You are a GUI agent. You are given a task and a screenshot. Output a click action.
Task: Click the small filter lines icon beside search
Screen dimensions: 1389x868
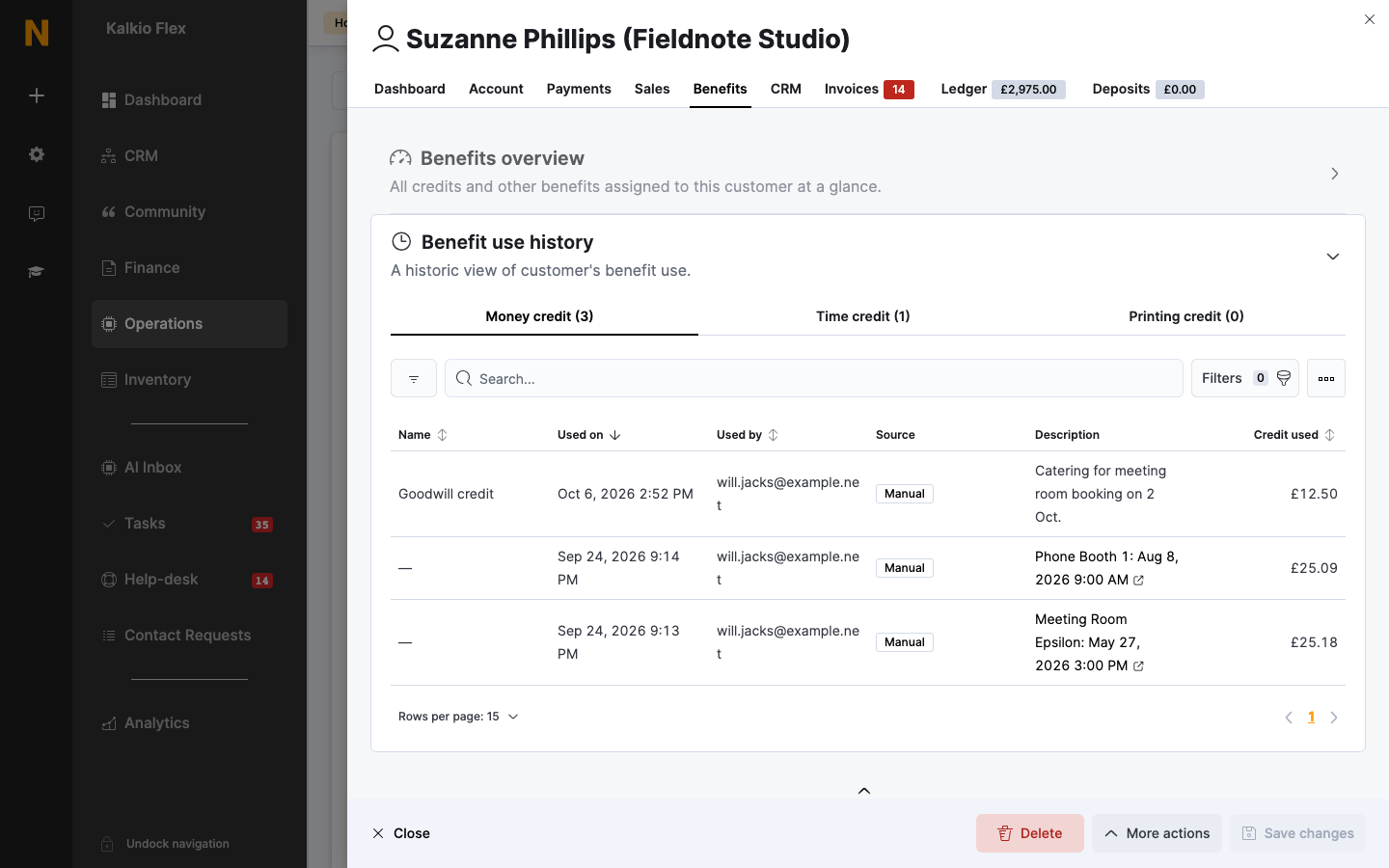click(414, 378)
